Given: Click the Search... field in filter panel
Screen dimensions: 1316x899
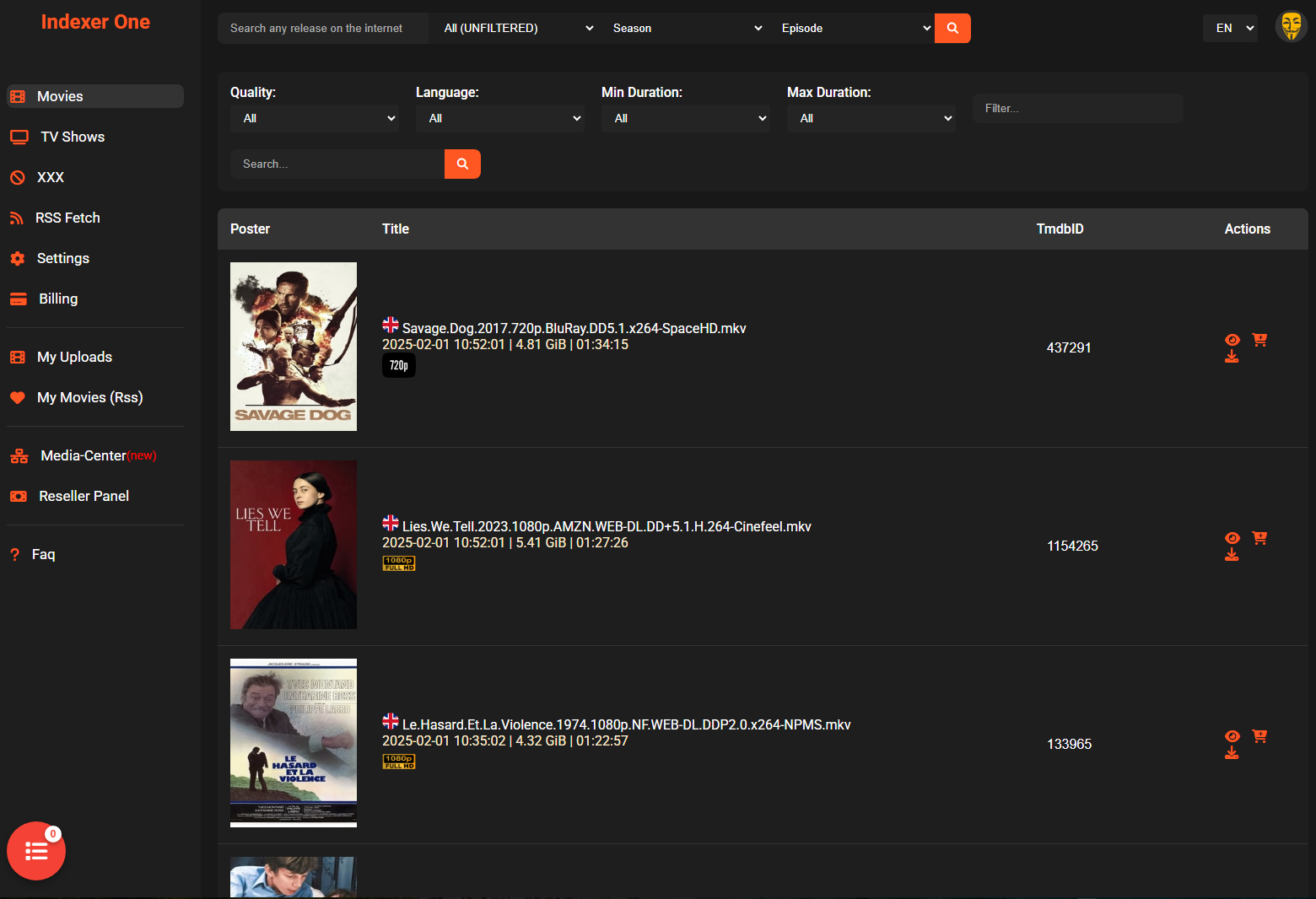Looking at the screenshot, I should coord(337,164).
